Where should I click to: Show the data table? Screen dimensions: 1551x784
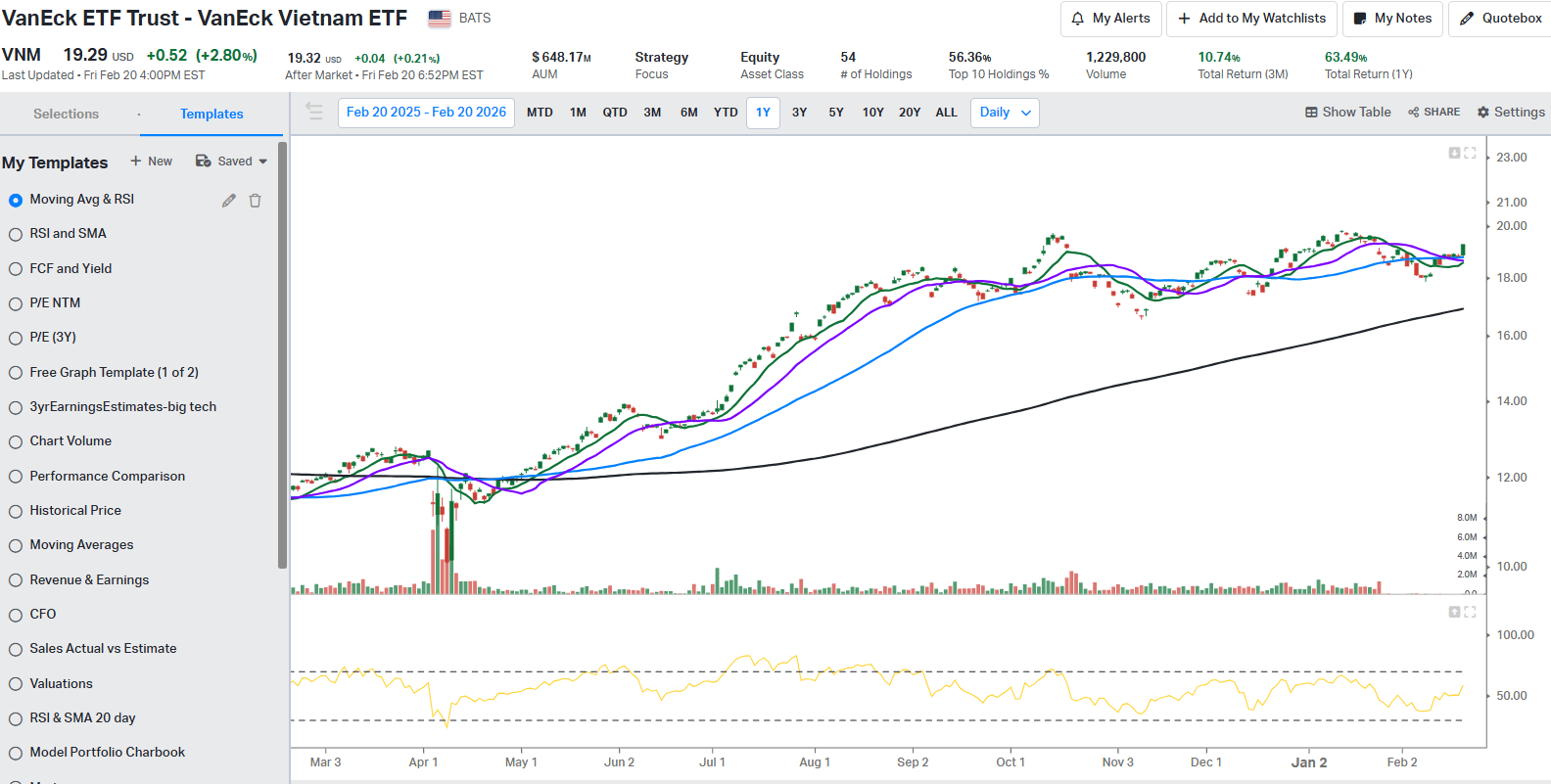(x=1348, y=113)
